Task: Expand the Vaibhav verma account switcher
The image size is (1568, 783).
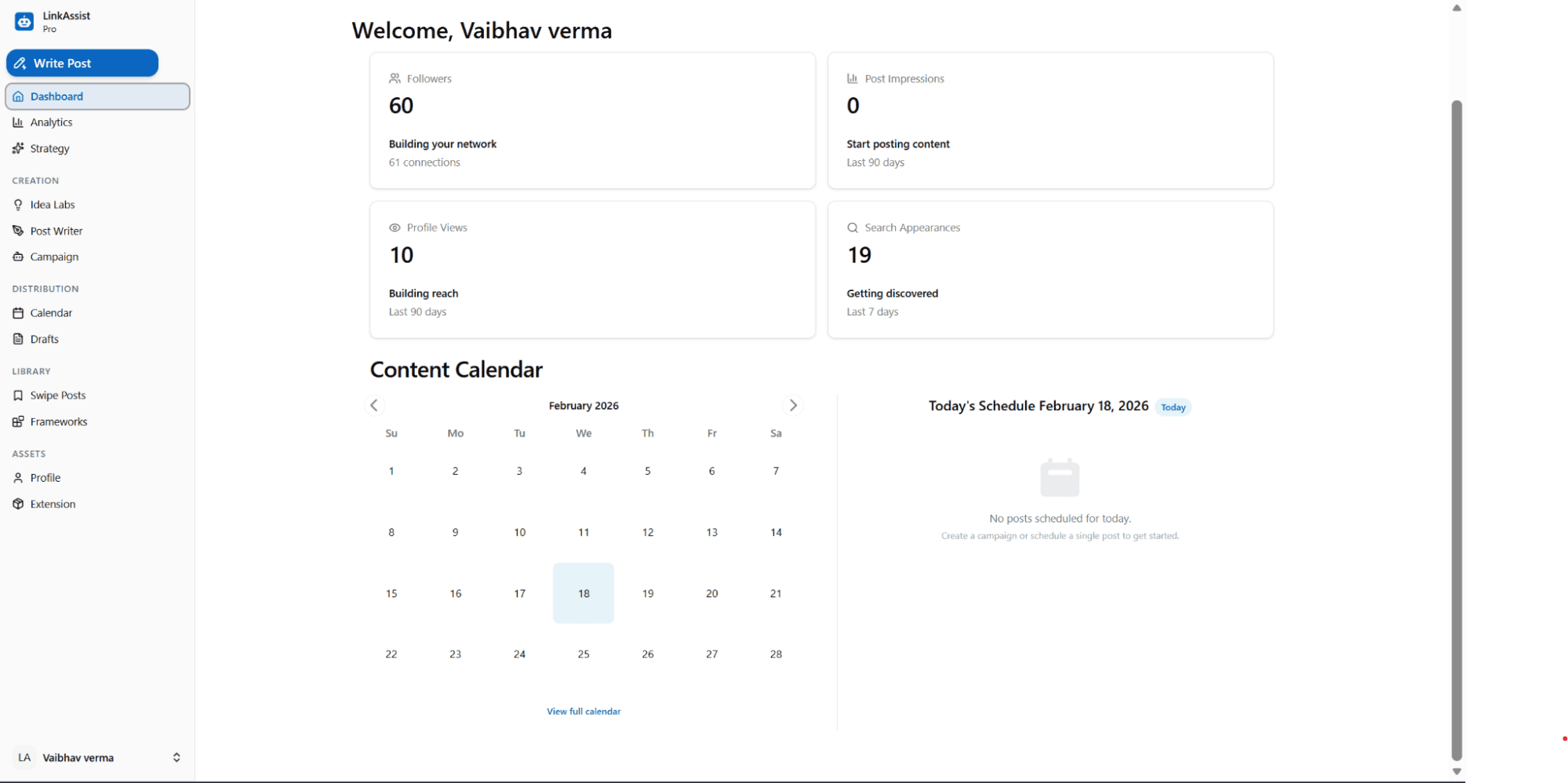Action: (x=96, y=757)
